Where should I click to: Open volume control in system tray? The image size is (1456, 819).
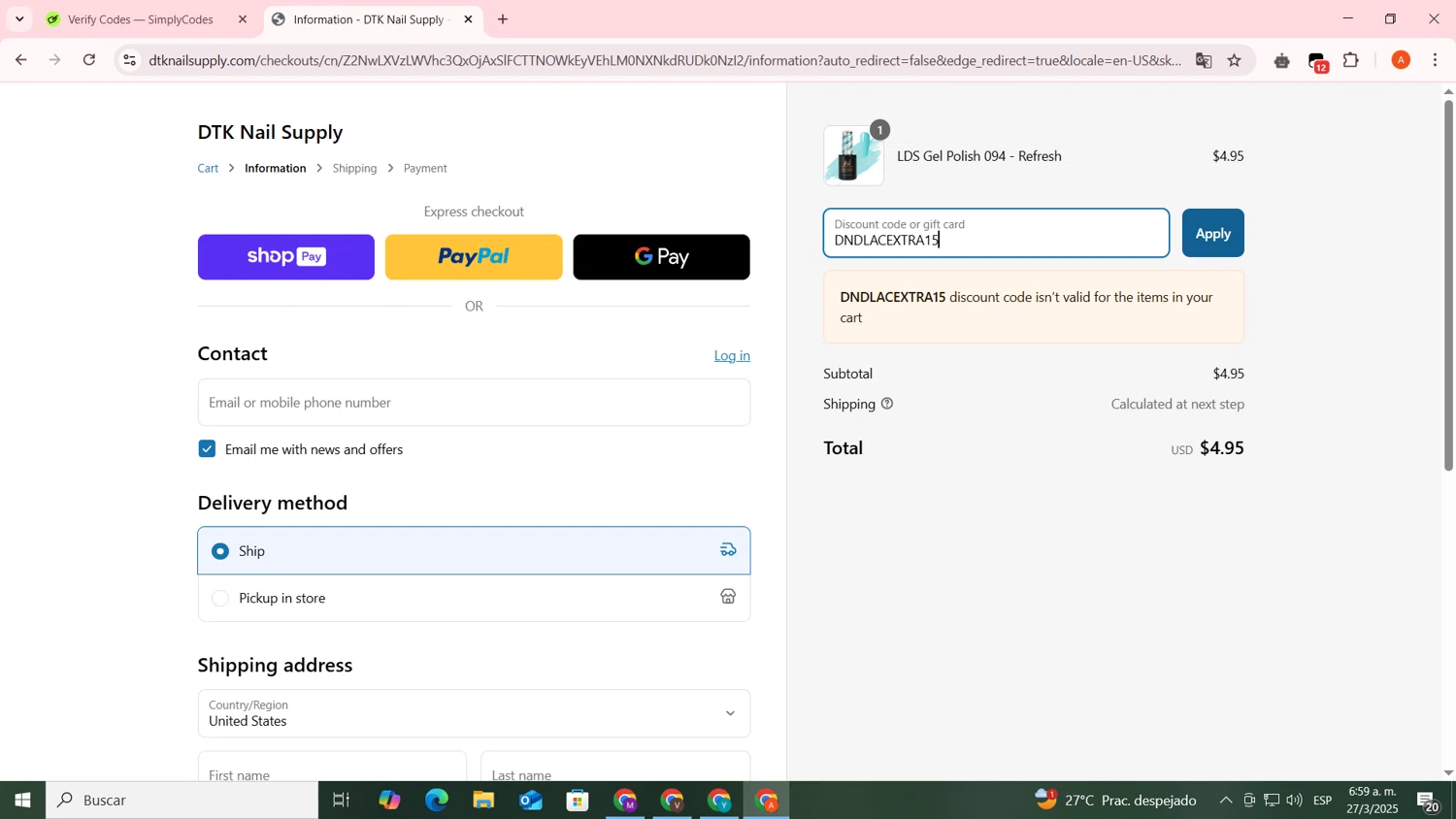pyautogui.click(x=1294, y=801)
